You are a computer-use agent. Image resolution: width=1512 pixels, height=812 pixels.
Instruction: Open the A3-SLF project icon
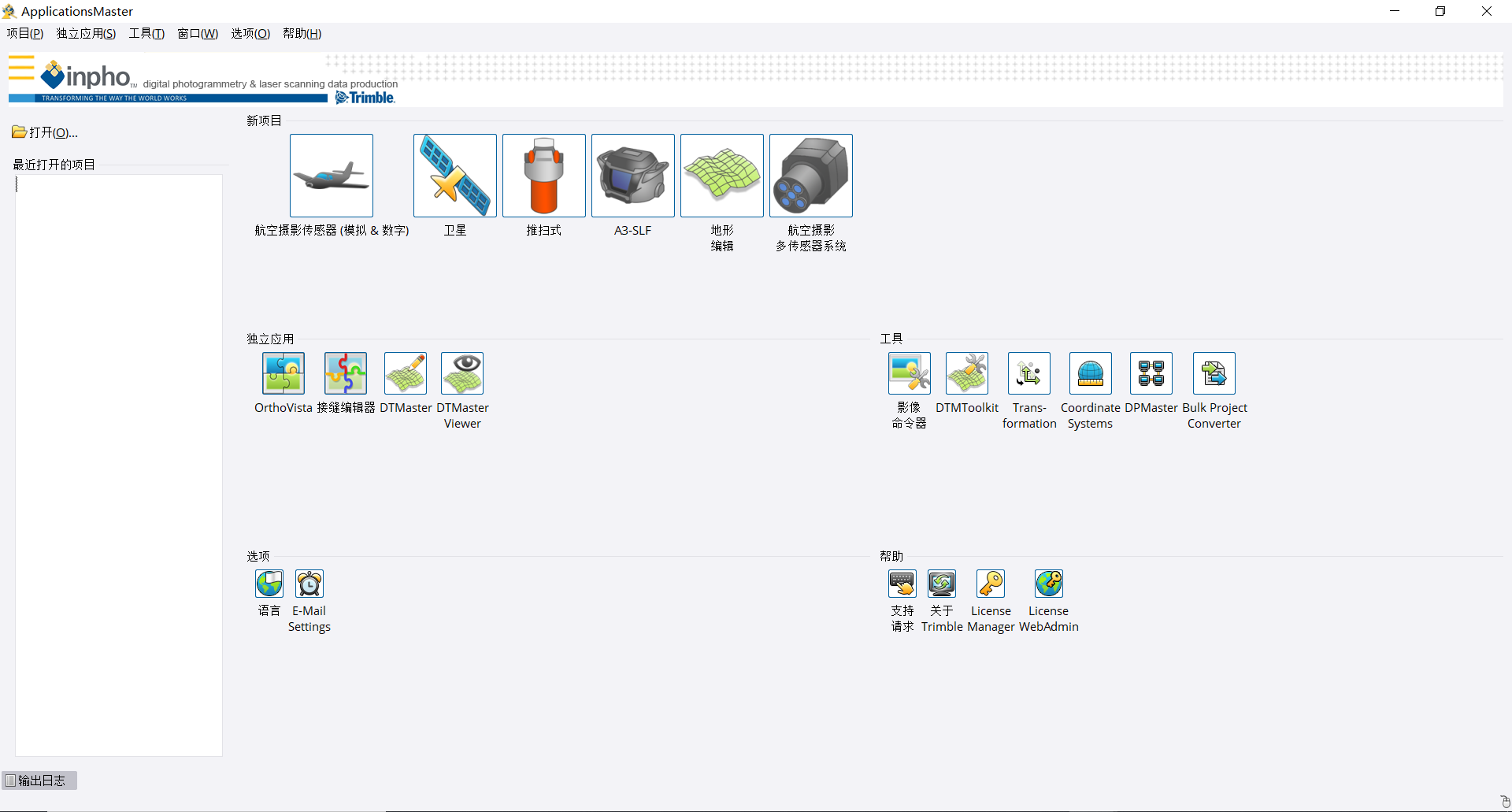coord(632,176)
